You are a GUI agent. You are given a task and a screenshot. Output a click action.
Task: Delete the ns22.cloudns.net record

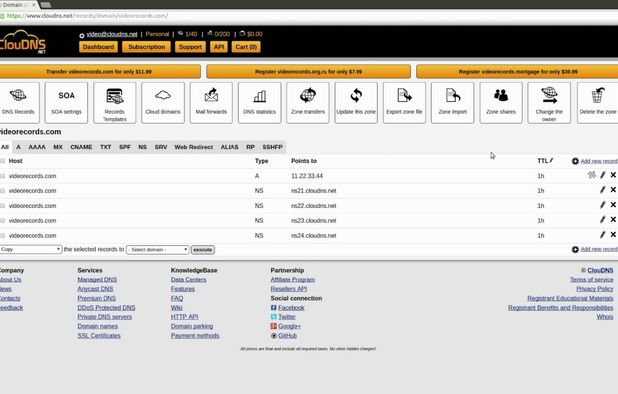coord(613,205)
